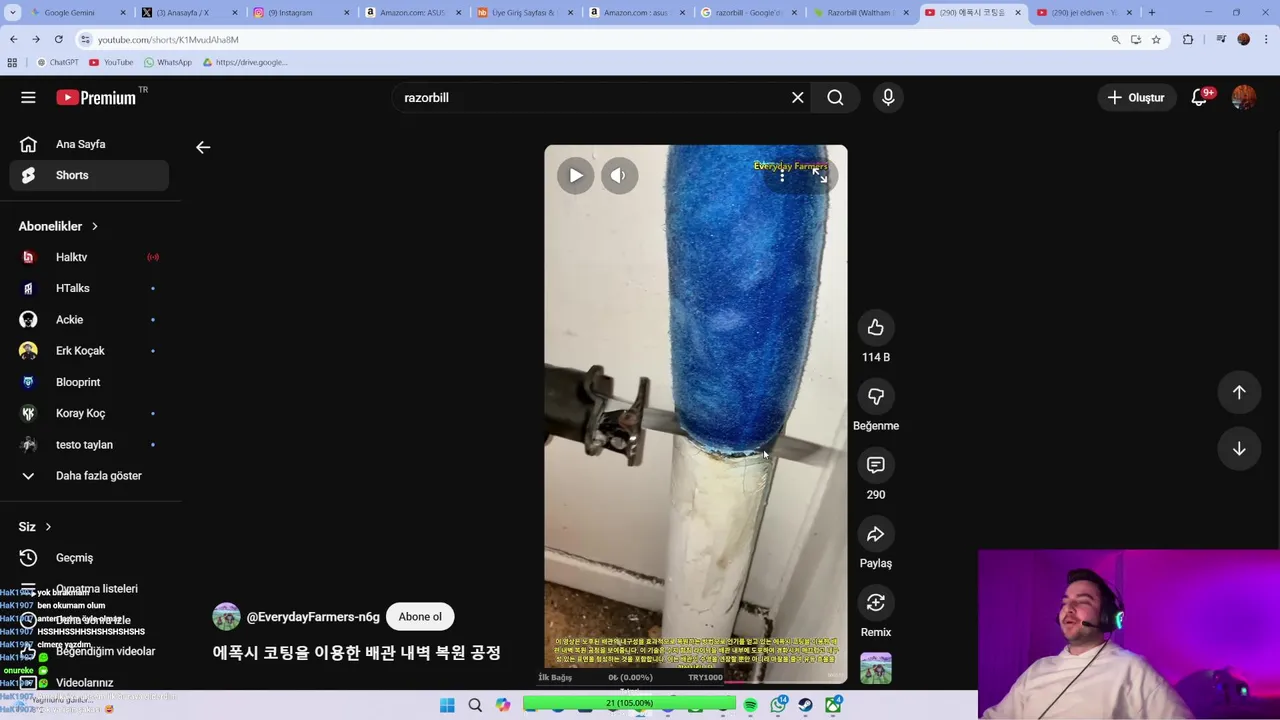Open testo taylan subscription channel
Screen dimensions: 1280x720
pos(89,445)
